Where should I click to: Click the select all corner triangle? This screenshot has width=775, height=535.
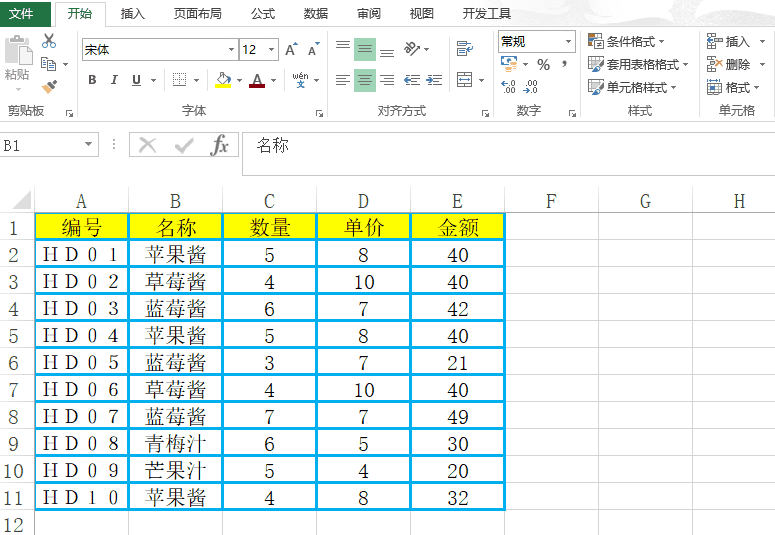coord(21,200)
